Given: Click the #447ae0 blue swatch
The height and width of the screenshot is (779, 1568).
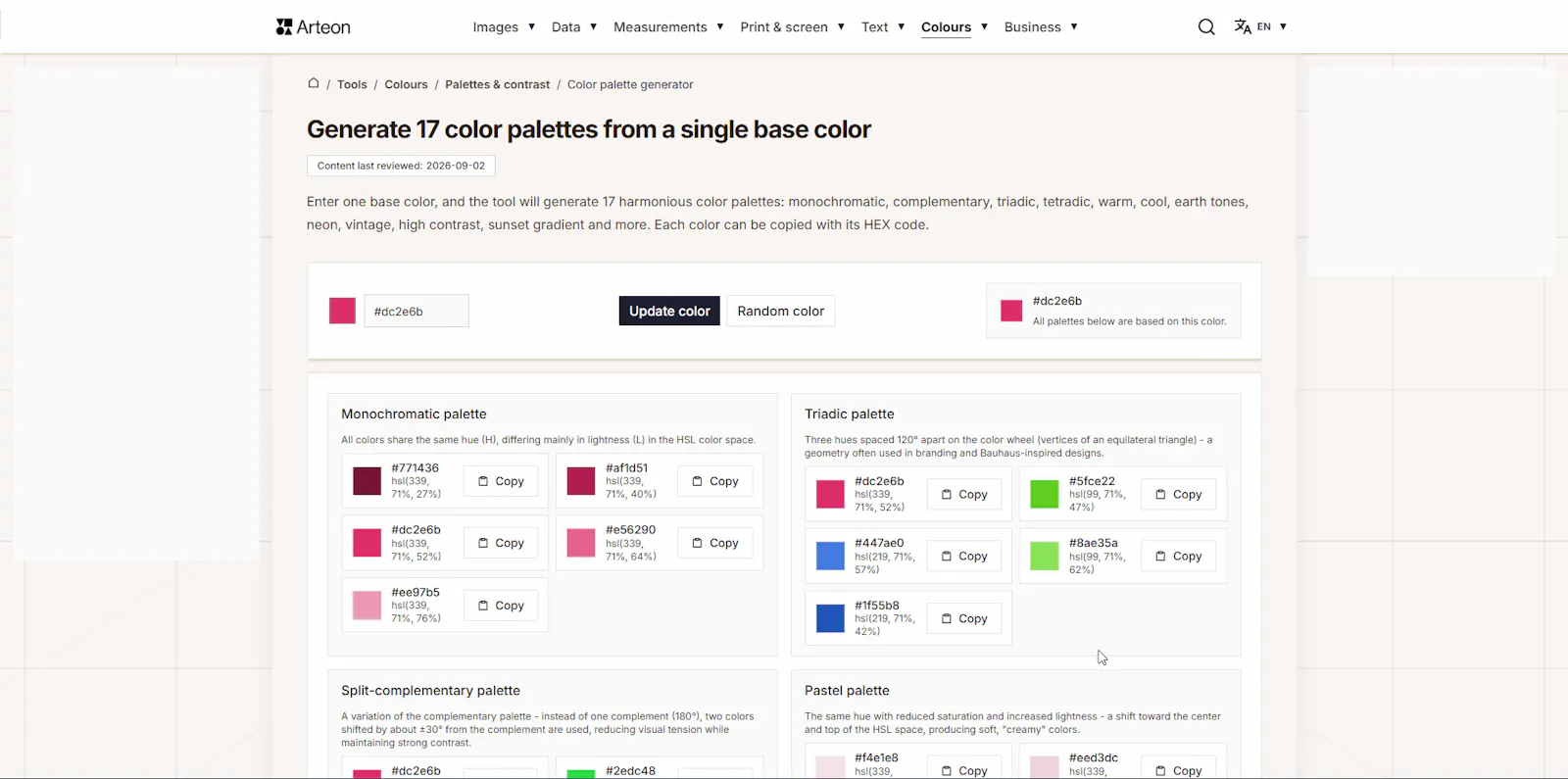Looking at the screenshot, I should pyautogui.click(x=830, y=556).
